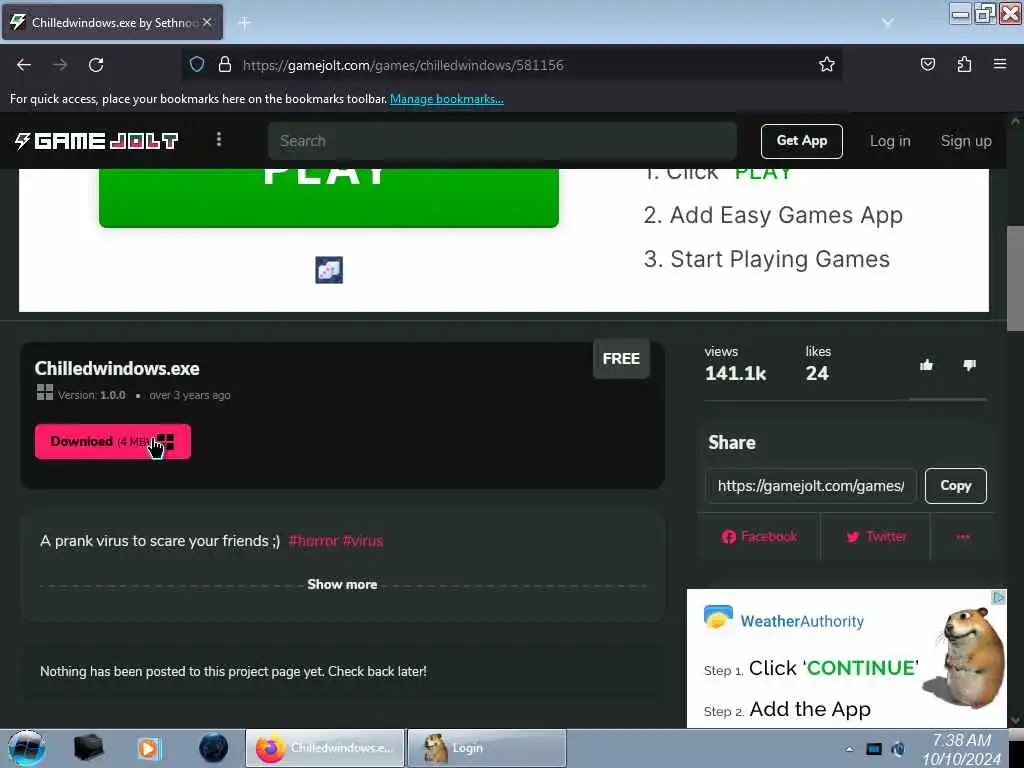Screen dimensions: 1024x768
Task: Click the page vertical scrollbar thumb
Action: pos(1015,278)
